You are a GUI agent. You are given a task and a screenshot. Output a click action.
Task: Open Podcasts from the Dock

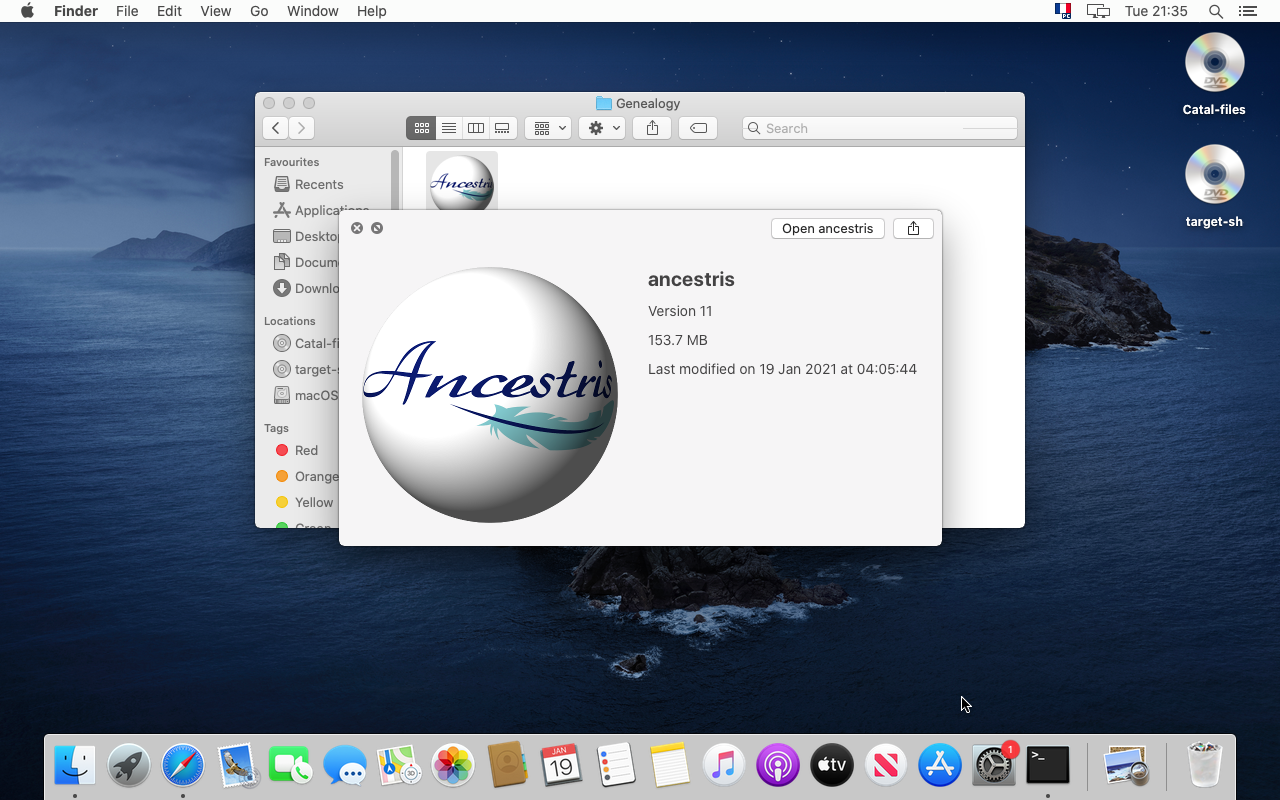777,766
